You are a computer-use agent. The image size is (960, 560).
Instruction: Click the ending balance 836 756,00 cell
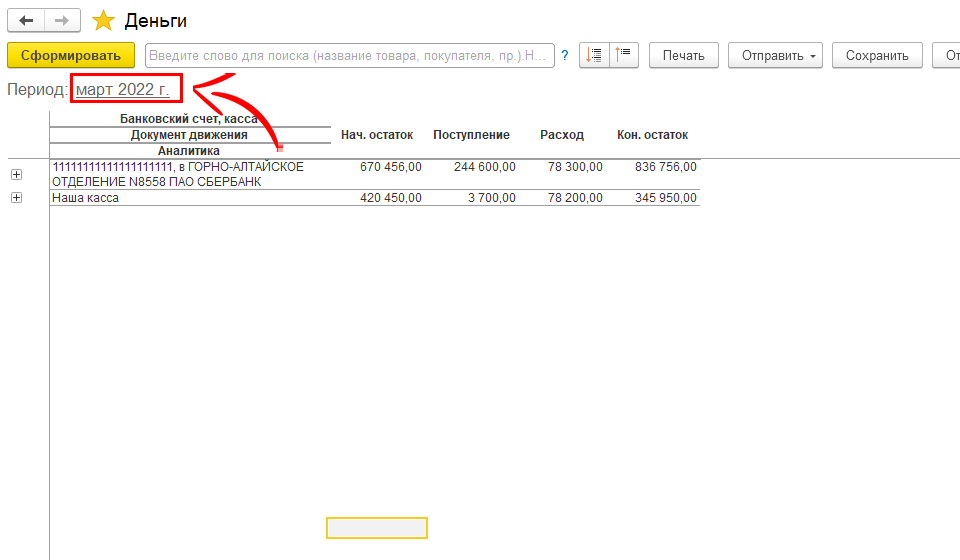pyautogui.click(x=666, y=167)
